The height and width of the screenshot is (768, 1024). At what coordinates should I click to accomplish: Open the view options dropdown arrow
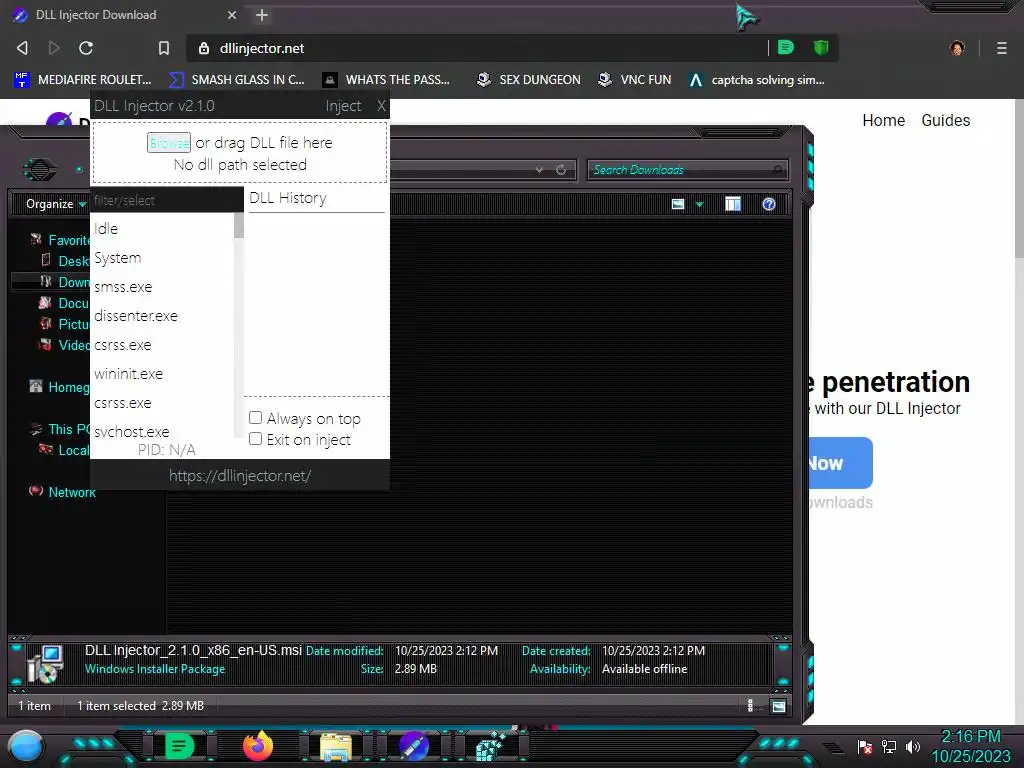tap(699, 204)
